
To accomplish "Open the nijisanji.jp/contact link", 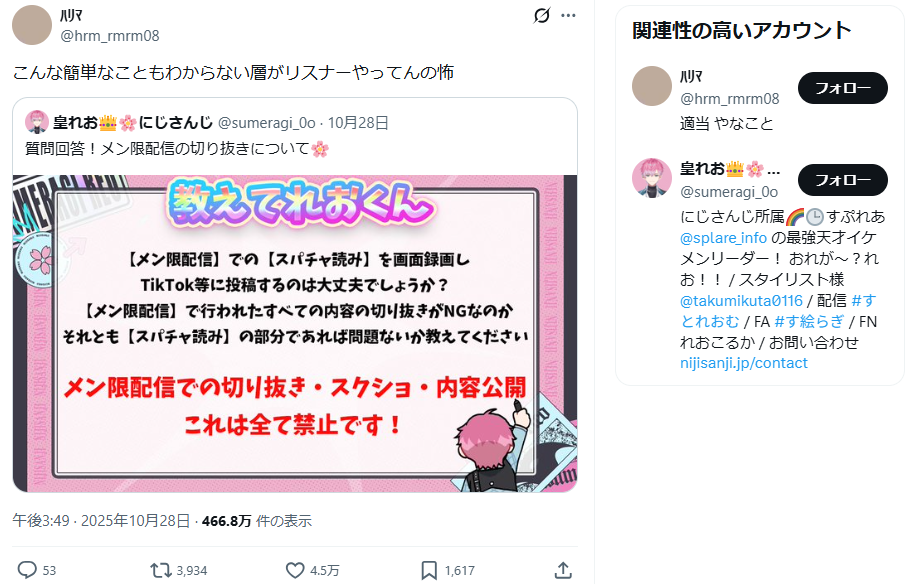I will (743, 363).
